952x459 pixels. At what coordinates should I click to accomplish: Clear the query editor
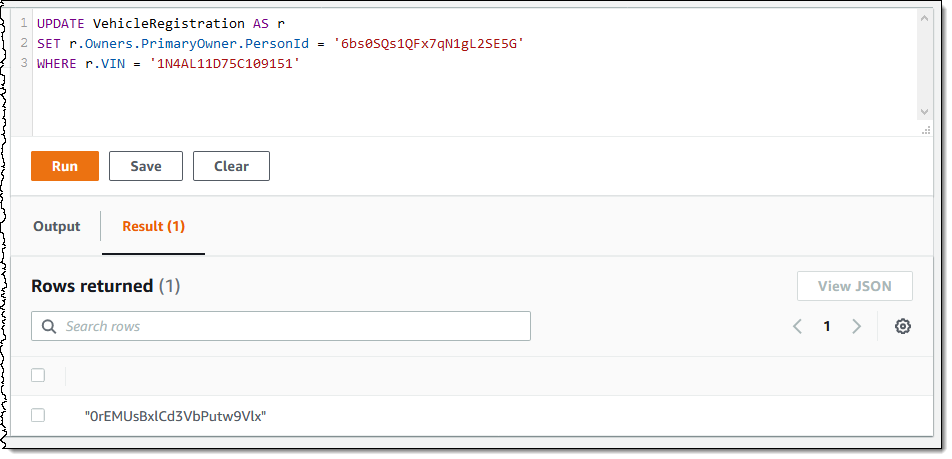(231, 166)
